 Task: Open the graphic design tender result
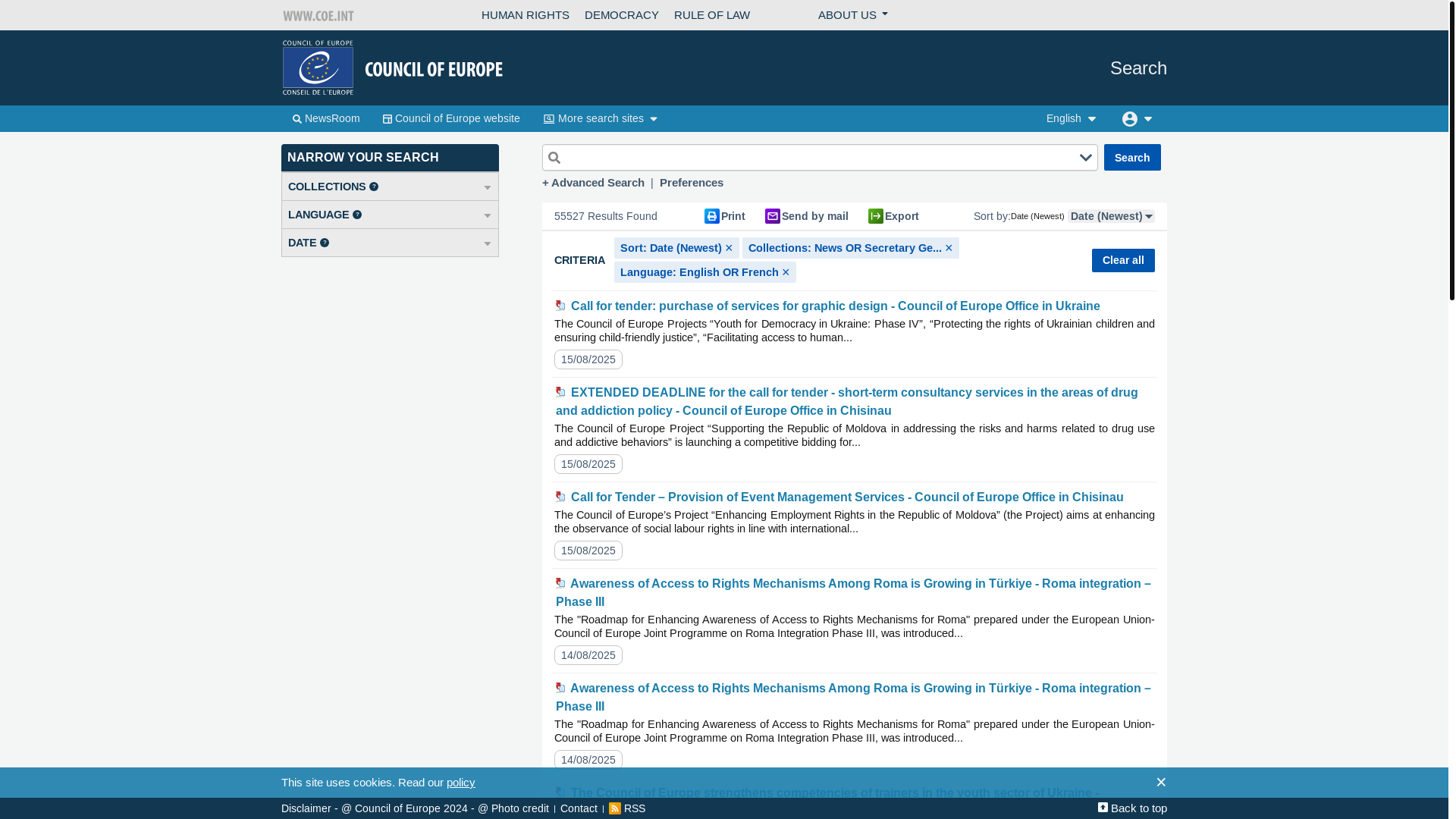pyautogui.click(x=835, y=306)
